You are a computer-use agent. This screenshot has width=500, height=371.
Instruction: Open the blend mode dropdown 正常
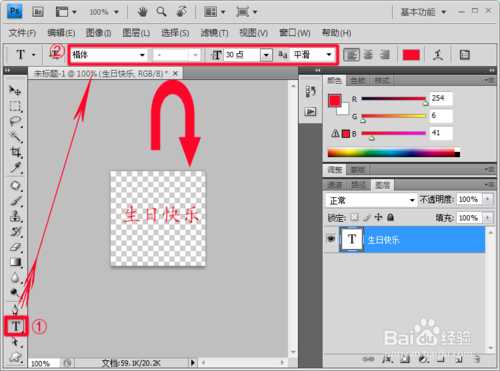[x=371, y=200]
